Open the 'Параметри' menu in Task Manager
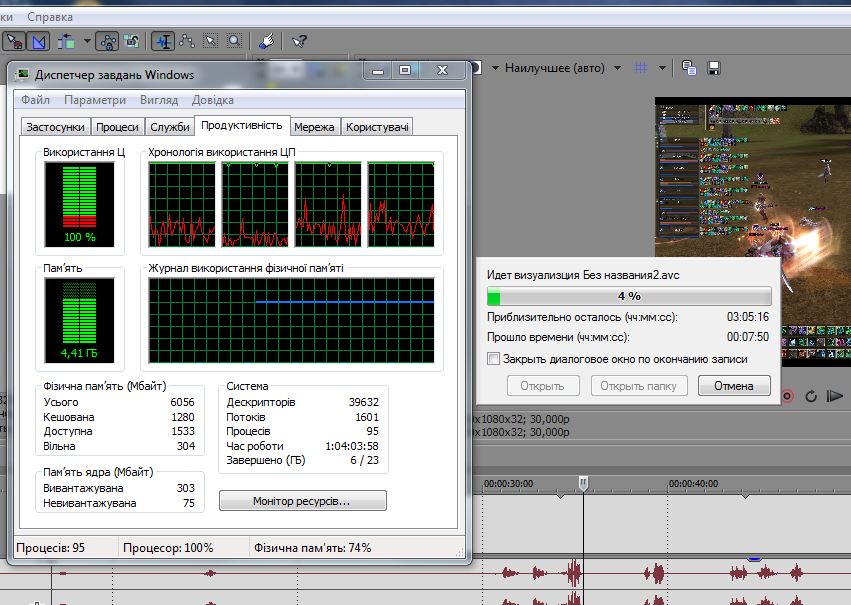This screenshot has width=851, height=605. (95, 100)
